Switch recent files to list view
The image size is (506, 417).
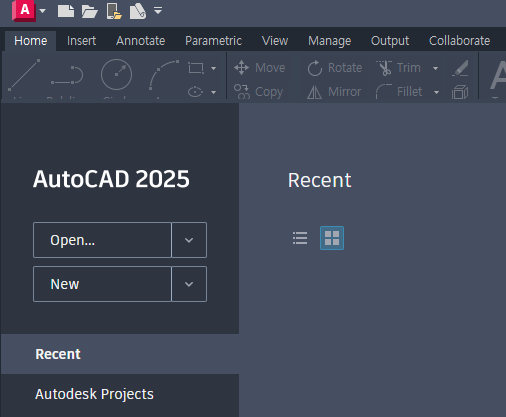coord(300,238)
